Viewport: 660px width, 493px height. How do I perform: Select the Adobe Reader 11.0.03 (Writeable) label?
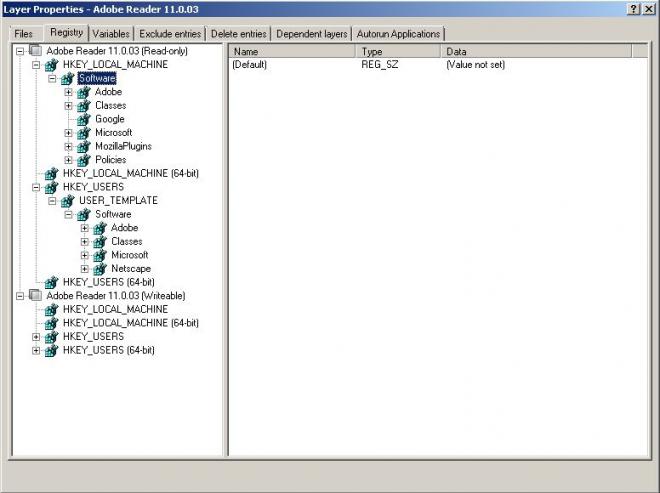pyautogui.click(x=116, y=296)
